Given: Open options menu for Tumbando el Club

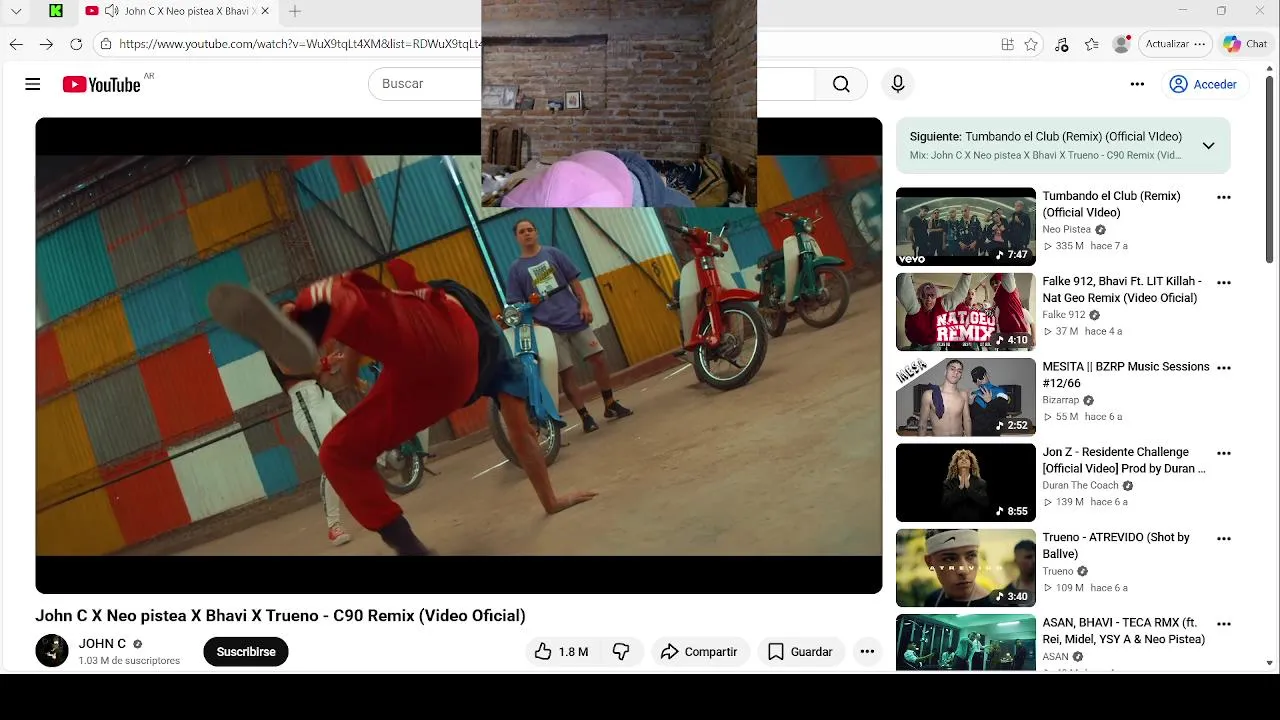Looking at the screenshot, I should tap(1223, 197).
